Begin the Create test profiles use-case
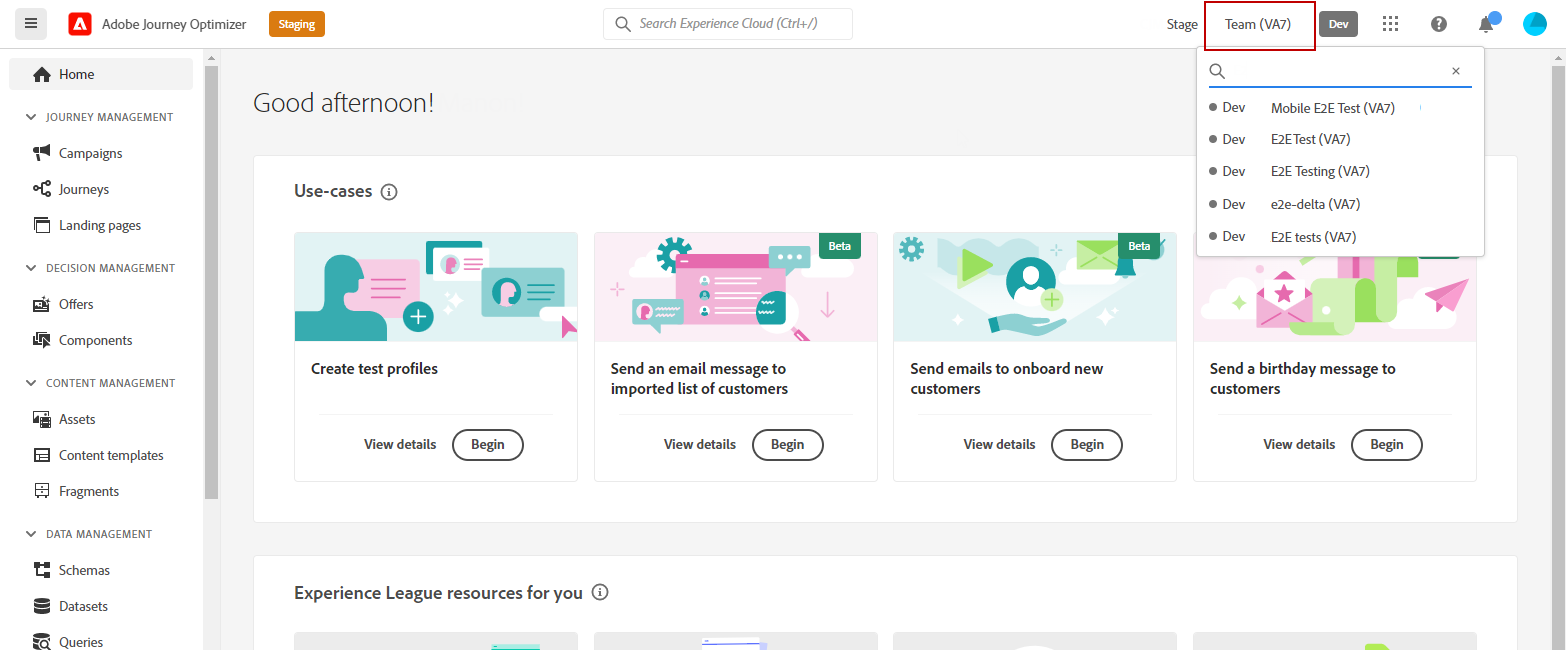The image size is (1566, 650). coord(488,444)
